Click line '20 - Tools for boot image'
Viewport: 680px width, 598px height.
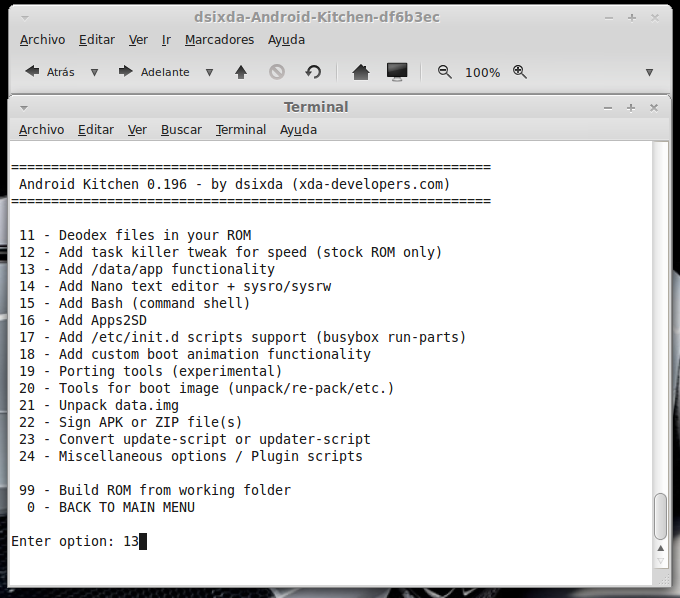[x=206, y=388]
